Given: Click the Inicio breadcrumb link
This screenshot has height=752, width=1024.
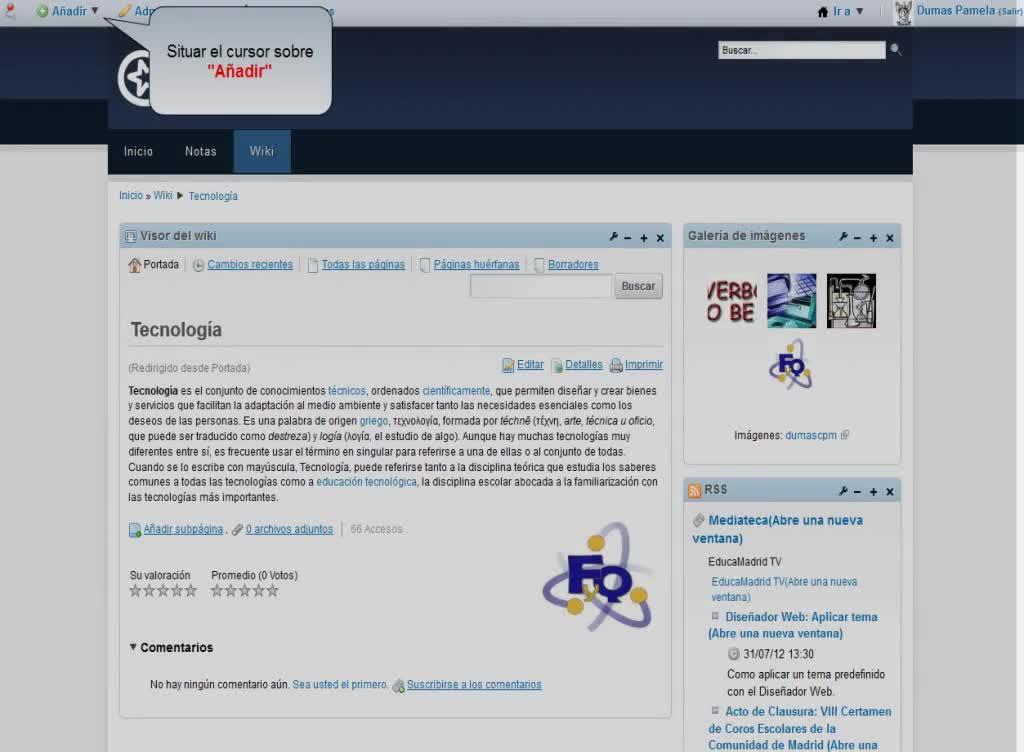Looking at the screenshot, I should coord(131,195).
